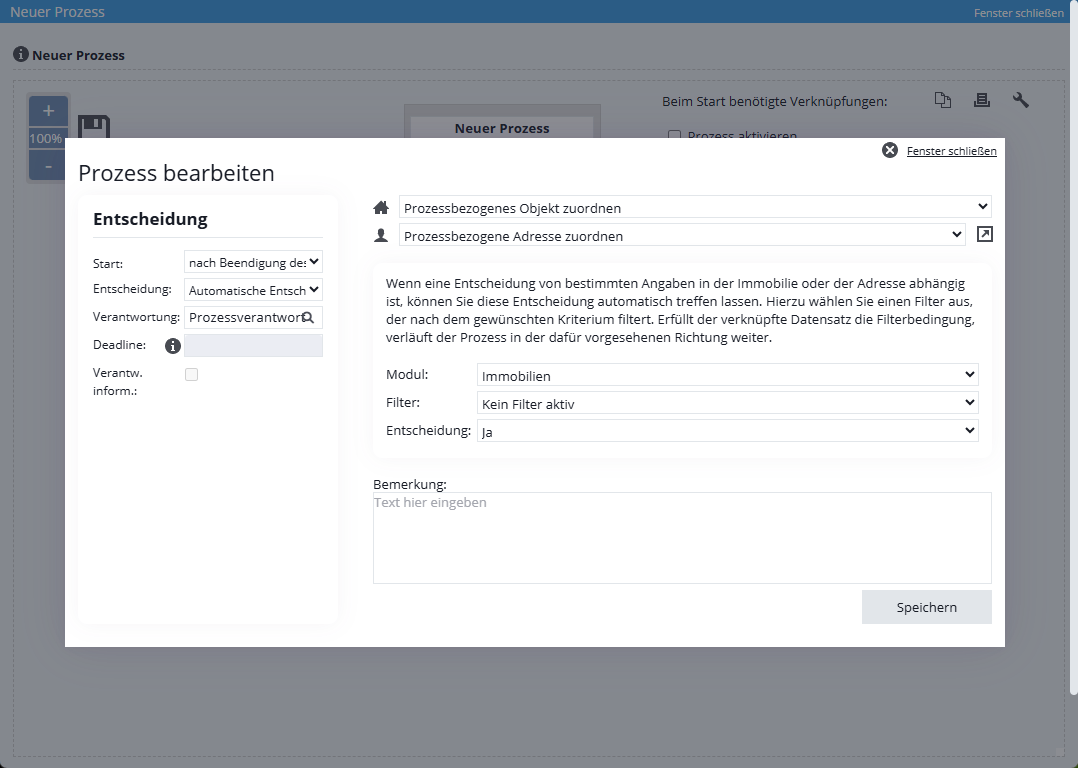This screenshot has width=1078, height=768.
Task: Click into the Bemerkung text area
Action: click(681, 538)
